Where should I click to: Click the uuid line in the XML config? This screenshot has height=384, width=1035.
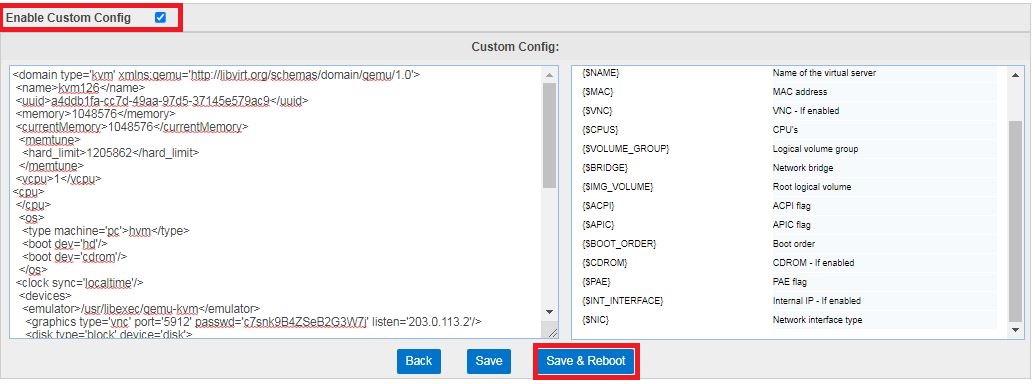pos(162,100)
